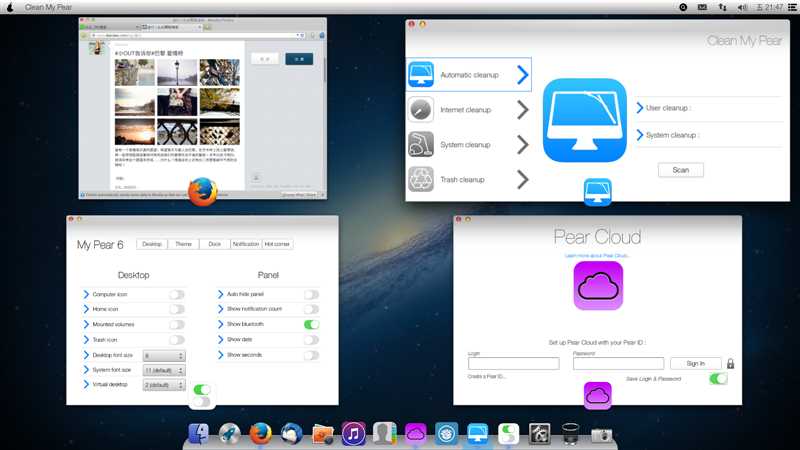Open the blue package manager dock icon
This screenshot has height=450, width=800.
(446, 434)
